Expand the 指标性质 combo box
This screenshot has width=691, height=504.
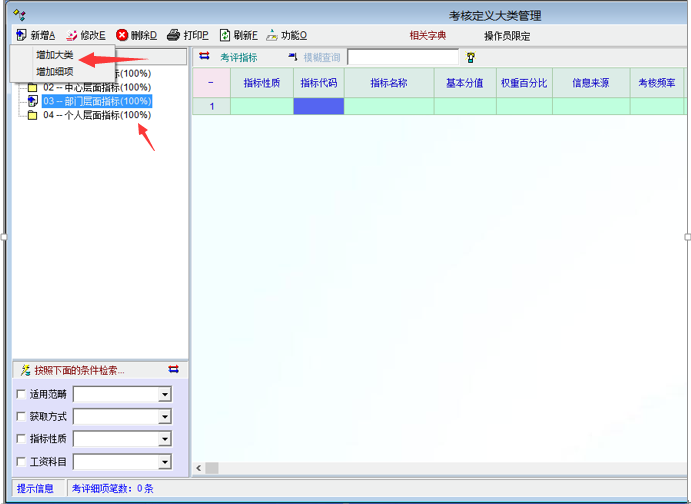click(x=165, y=439)
